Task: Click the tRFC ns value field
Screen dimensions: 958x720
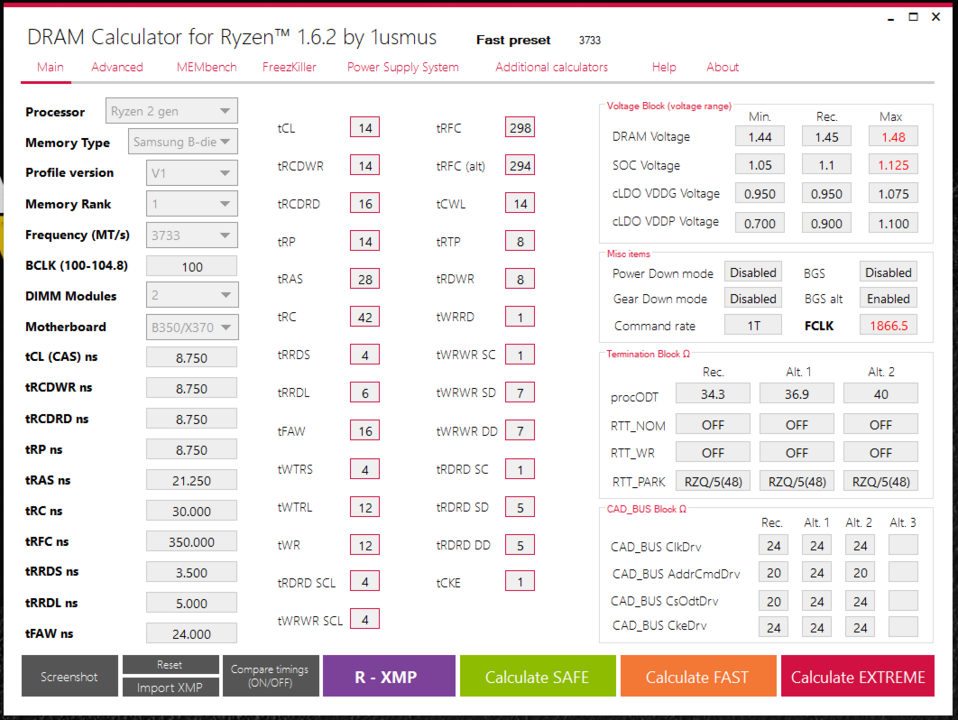Action: 192,542
